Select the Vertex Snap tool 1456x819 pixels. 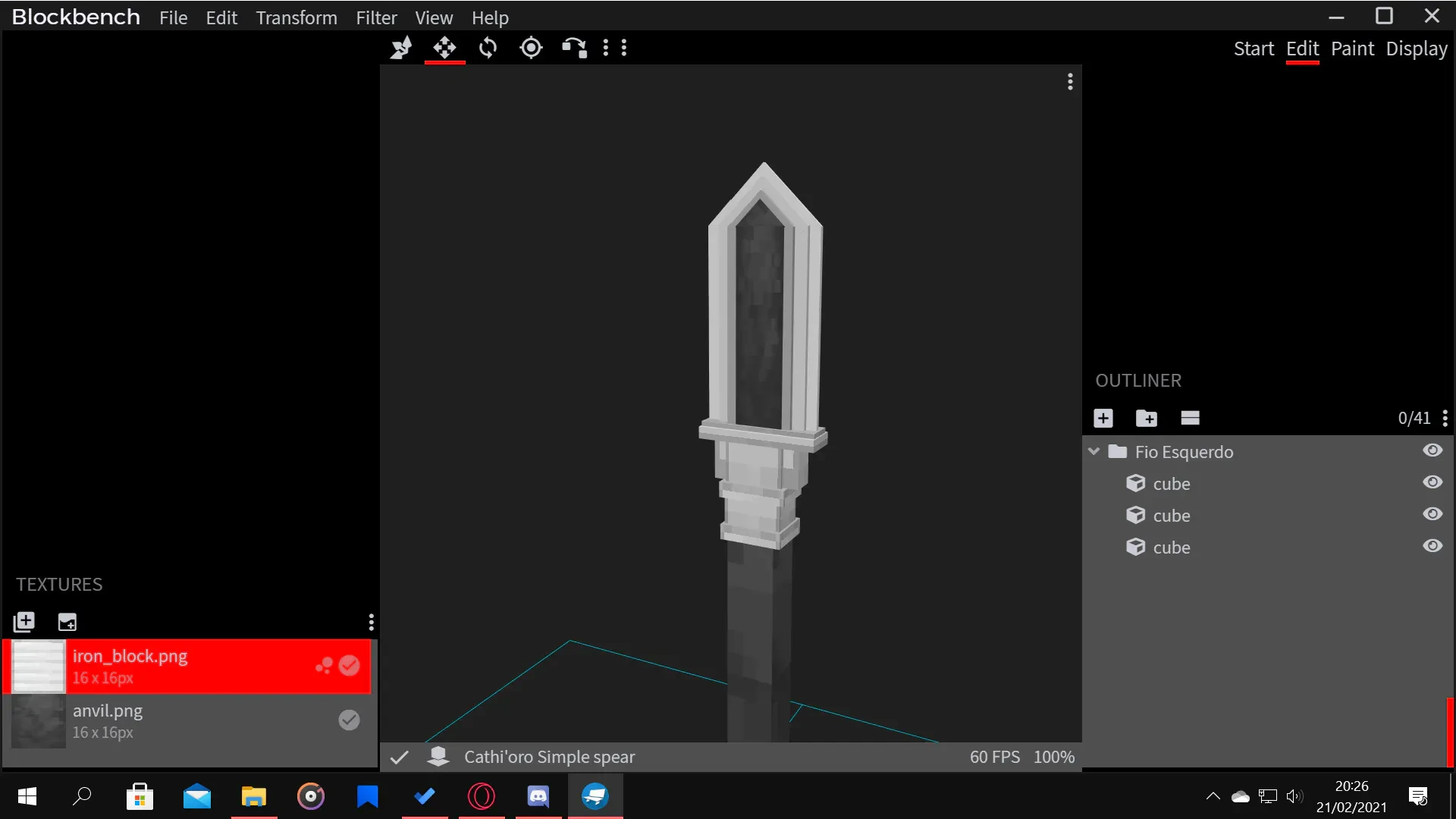574,48
